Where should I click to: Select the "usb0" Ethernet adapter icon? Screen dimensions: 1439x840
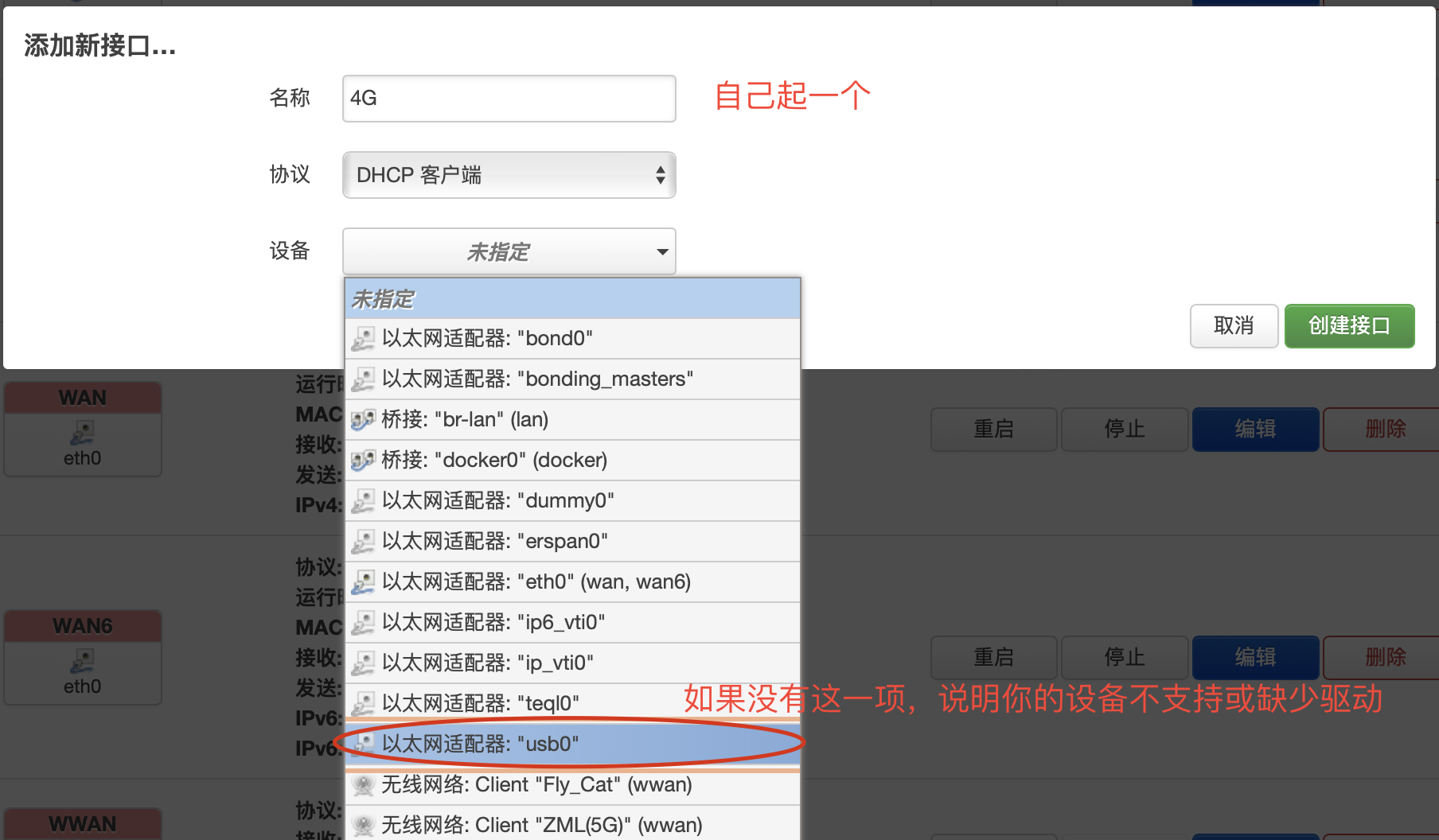[x=364, y=743]
